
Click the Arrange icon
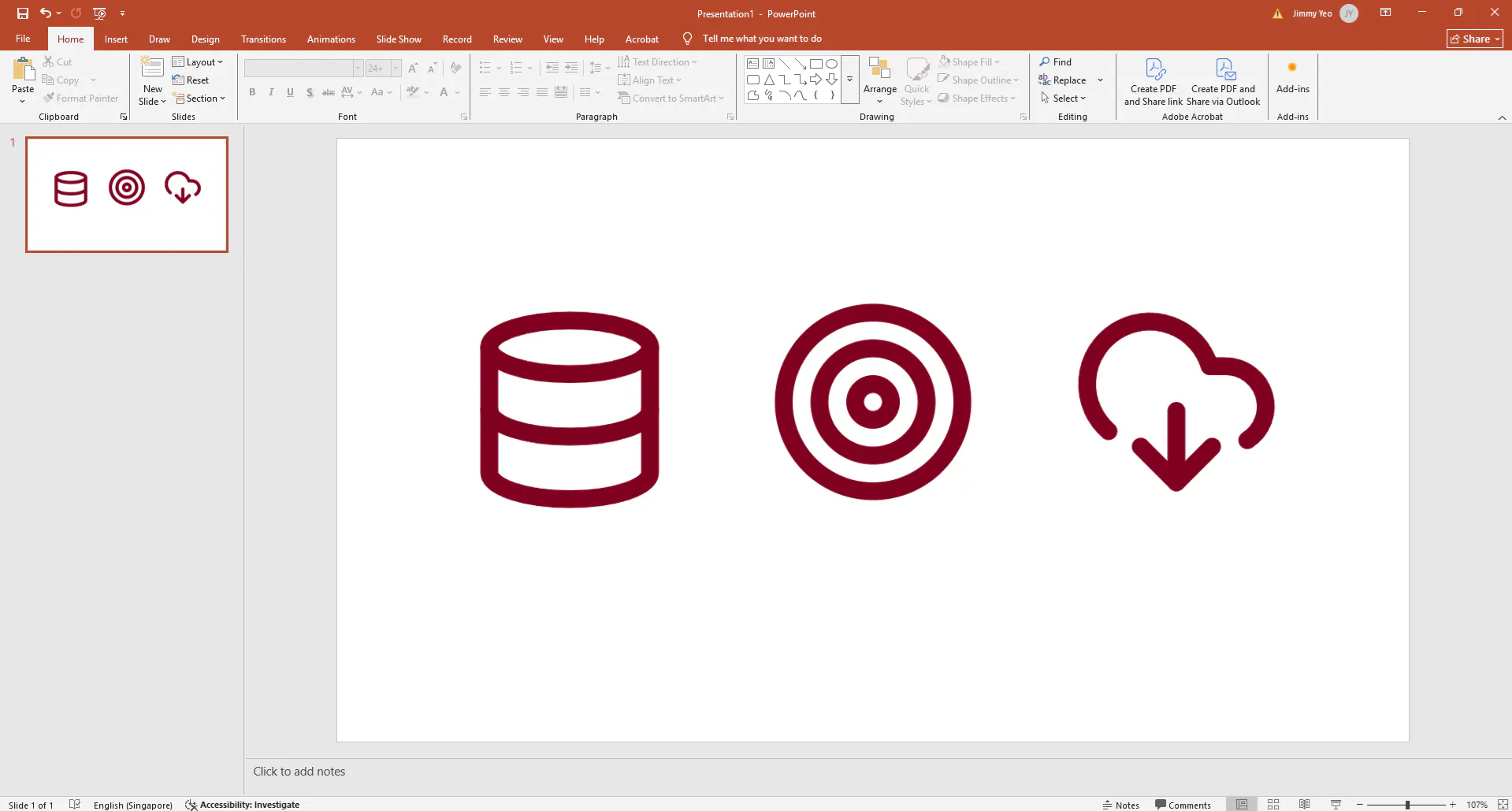coord(879,69)
